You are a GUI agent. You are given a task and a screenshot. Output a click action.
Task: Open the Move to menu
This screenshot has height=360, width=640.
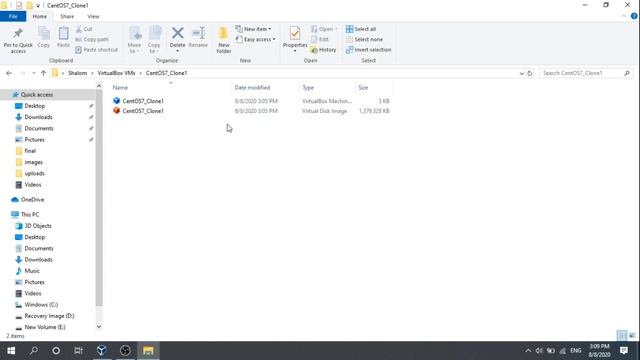pyautogui.click(x=134, y=40)
